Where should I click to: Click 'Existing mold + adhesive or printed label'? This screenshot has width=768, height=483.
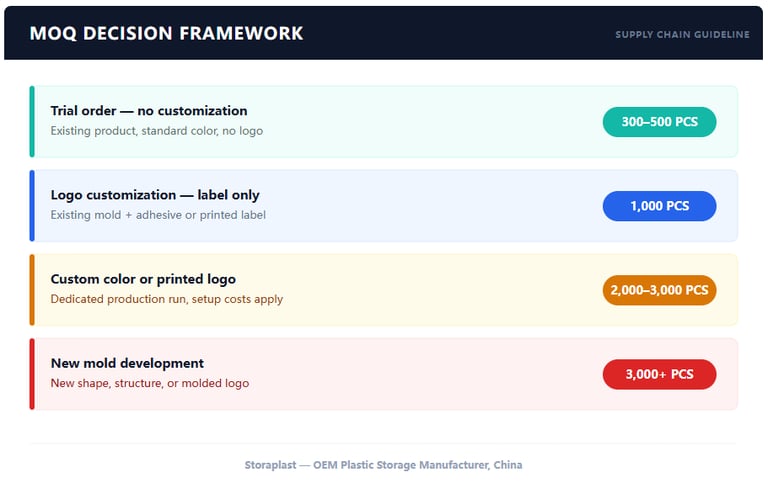tap(158, 215)
